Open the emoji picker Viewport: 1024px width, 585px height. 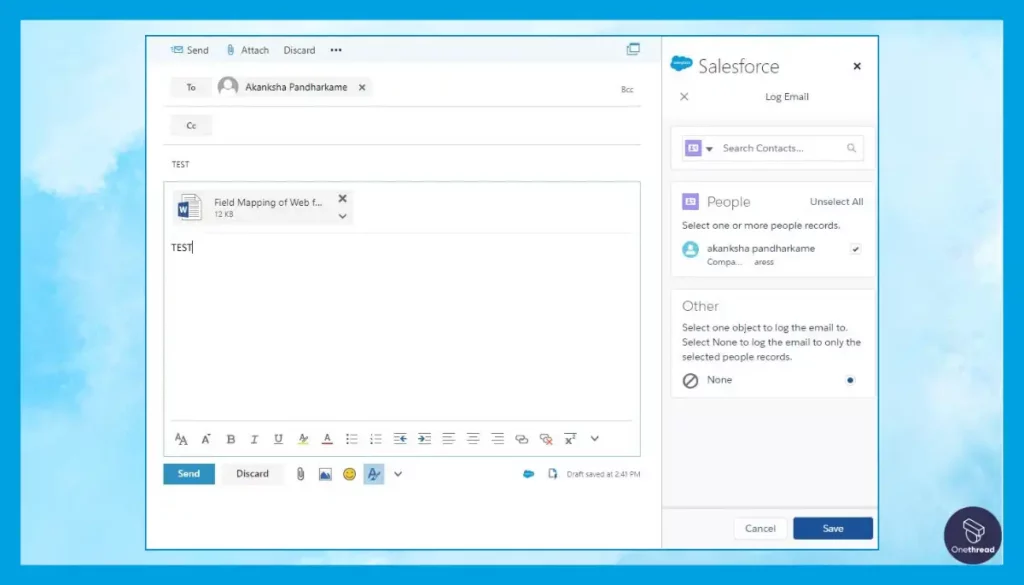coord(349,475)
